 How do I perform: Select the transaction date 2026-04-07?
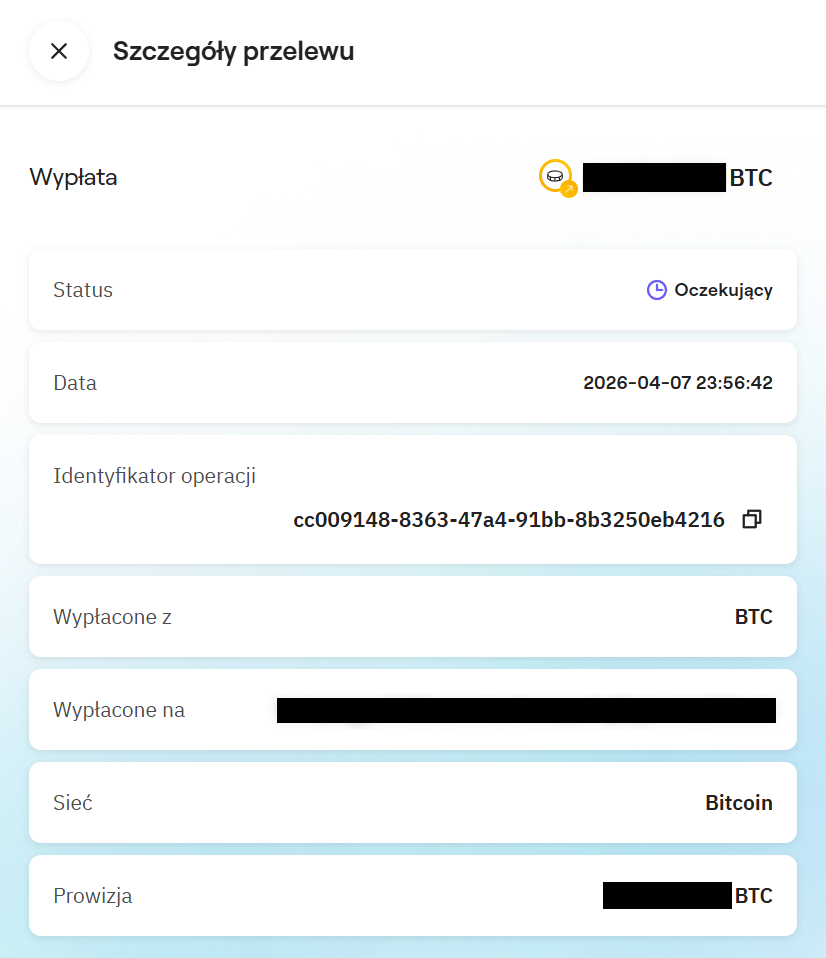tap(678, 383)
